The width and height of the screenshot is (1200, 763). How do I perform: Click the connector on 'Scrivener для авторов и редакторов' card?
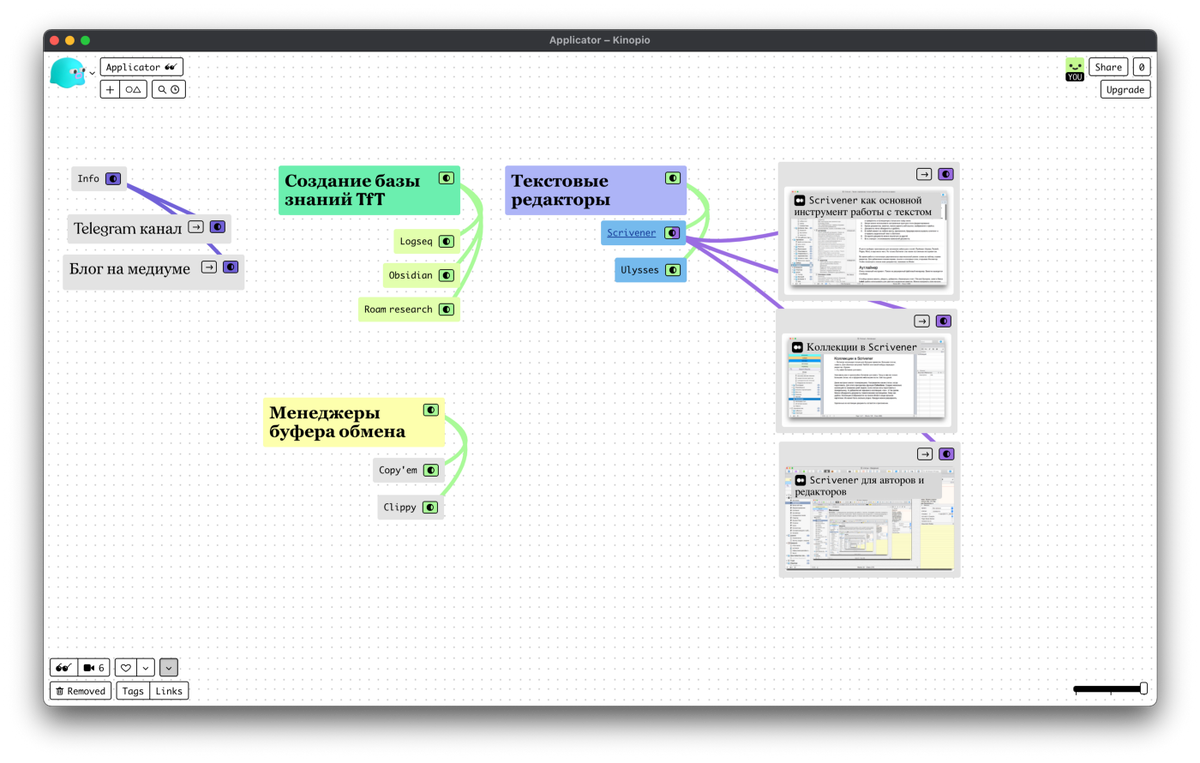(x=946, y=454)
